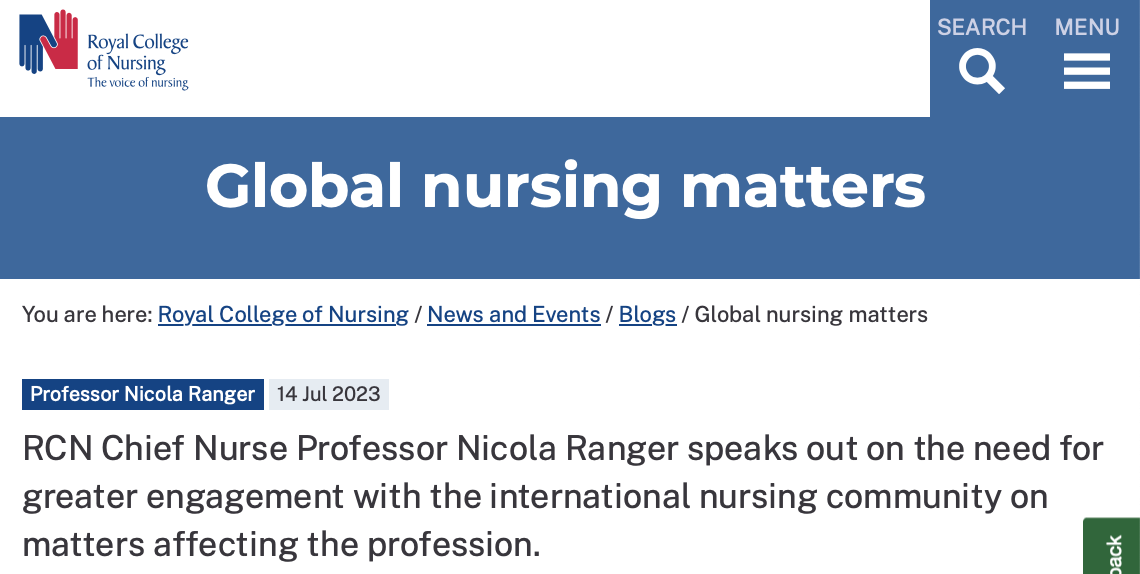The image size is (1140, 574).
Task: Open search via the magnifying glass icon
Action: point(981,72)
